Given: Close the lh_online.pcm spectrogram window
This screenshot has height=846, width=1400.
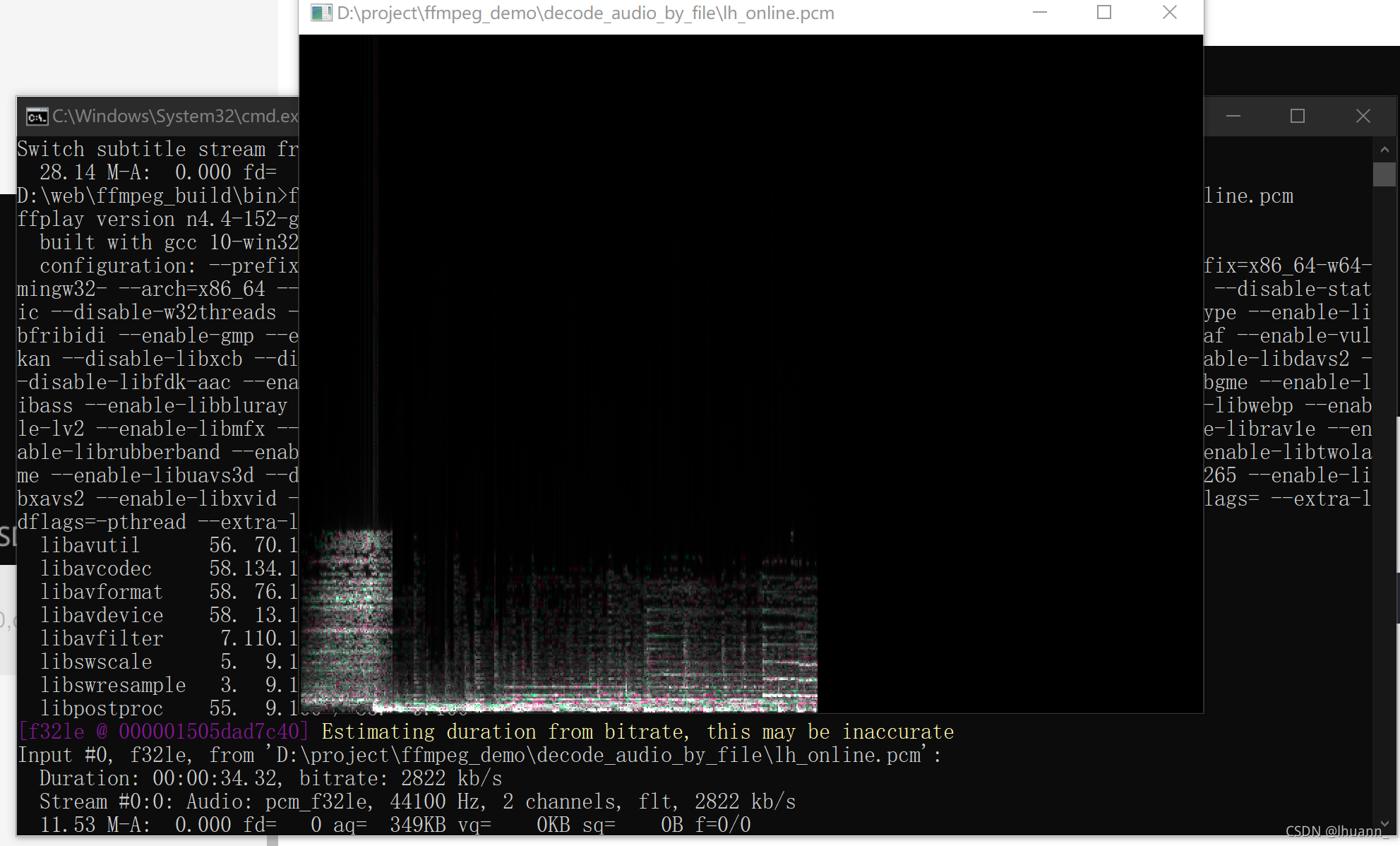Looking at the screenshot, I should (x=1170, y=13).
